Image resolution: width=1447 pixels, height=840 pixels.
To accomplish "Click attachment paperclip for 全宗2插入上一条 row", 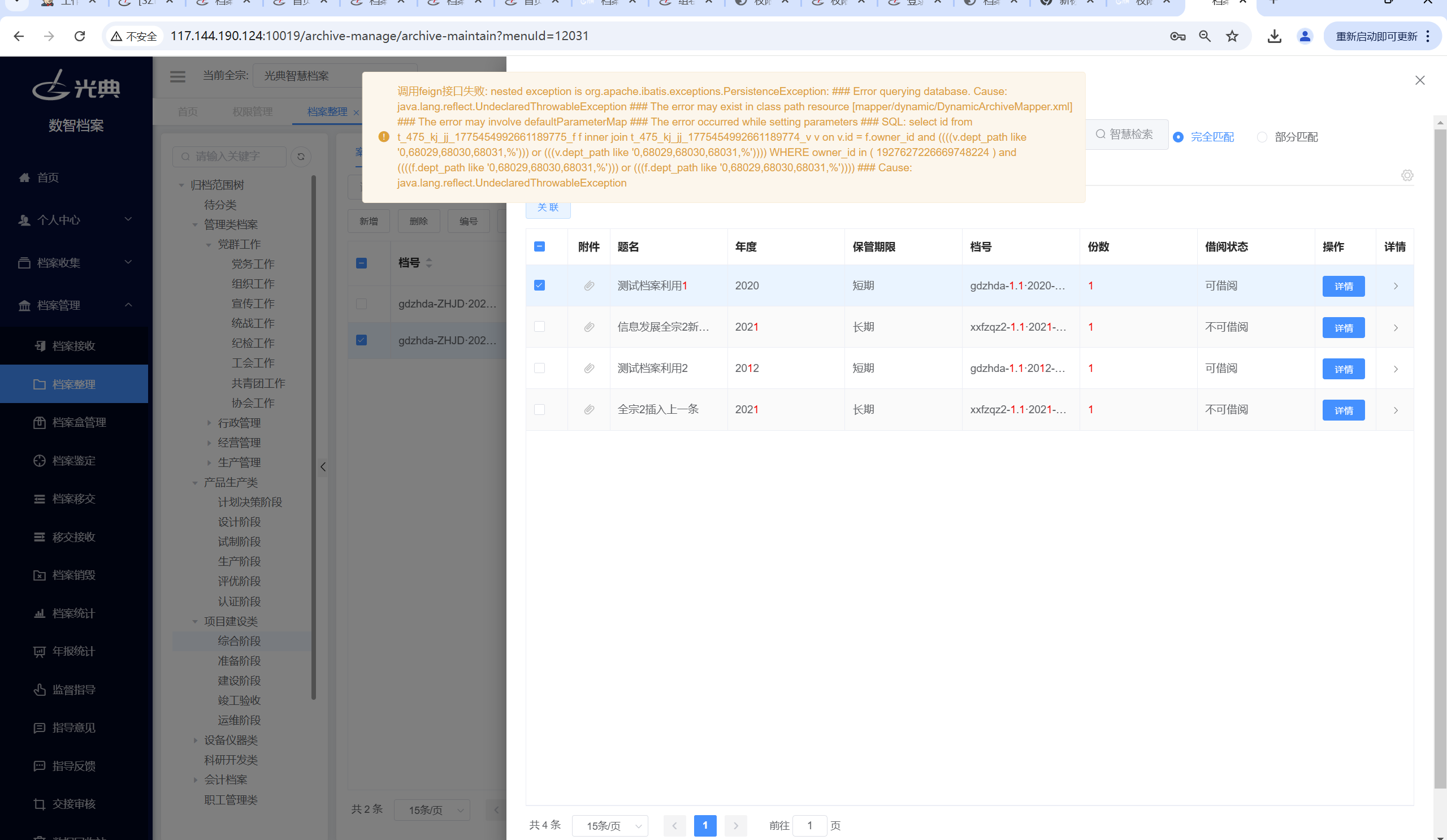I will 589,410.
